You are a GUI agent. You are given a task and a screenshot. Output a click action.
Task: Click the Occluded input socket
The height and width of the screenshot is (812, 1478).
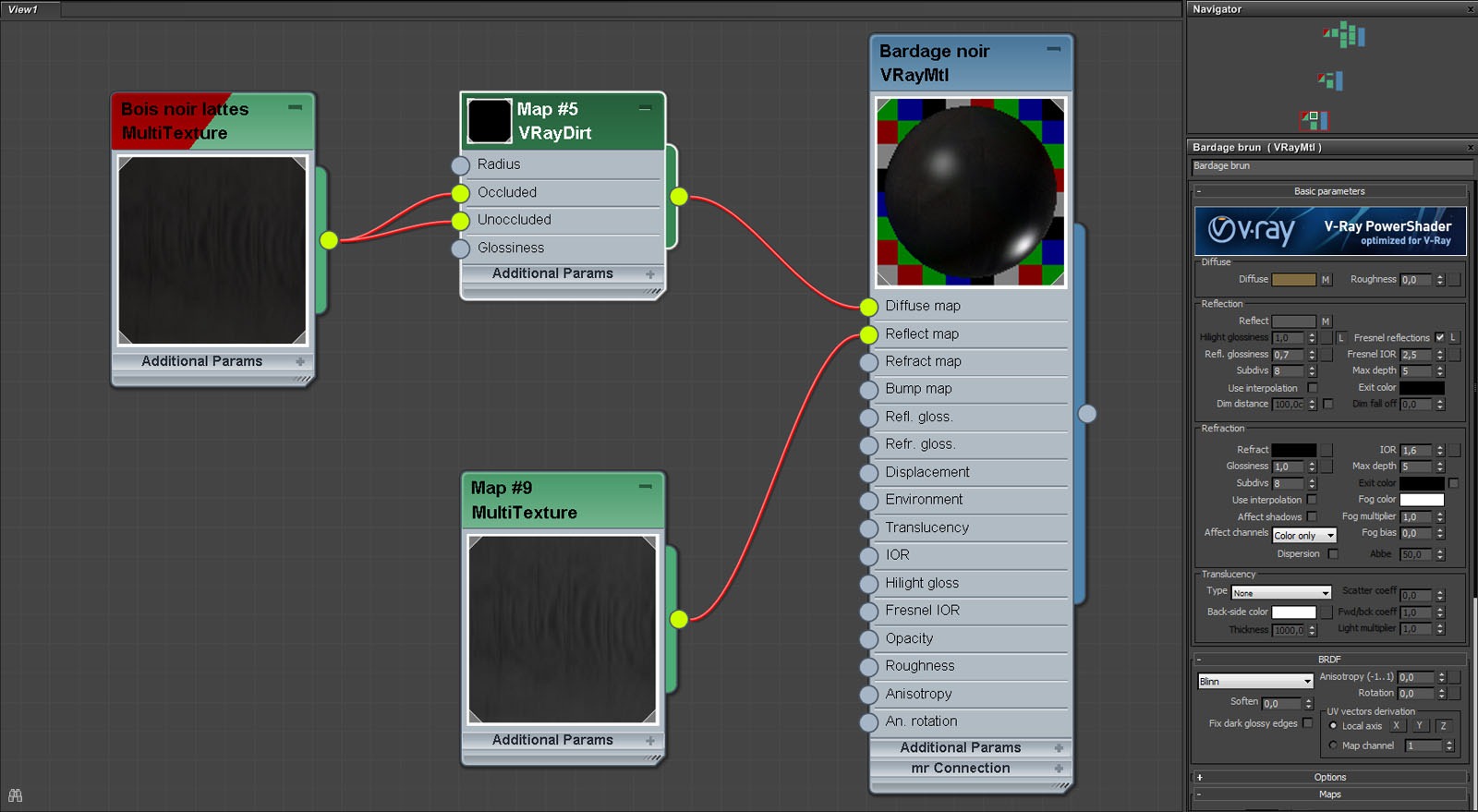click(460, 193)
